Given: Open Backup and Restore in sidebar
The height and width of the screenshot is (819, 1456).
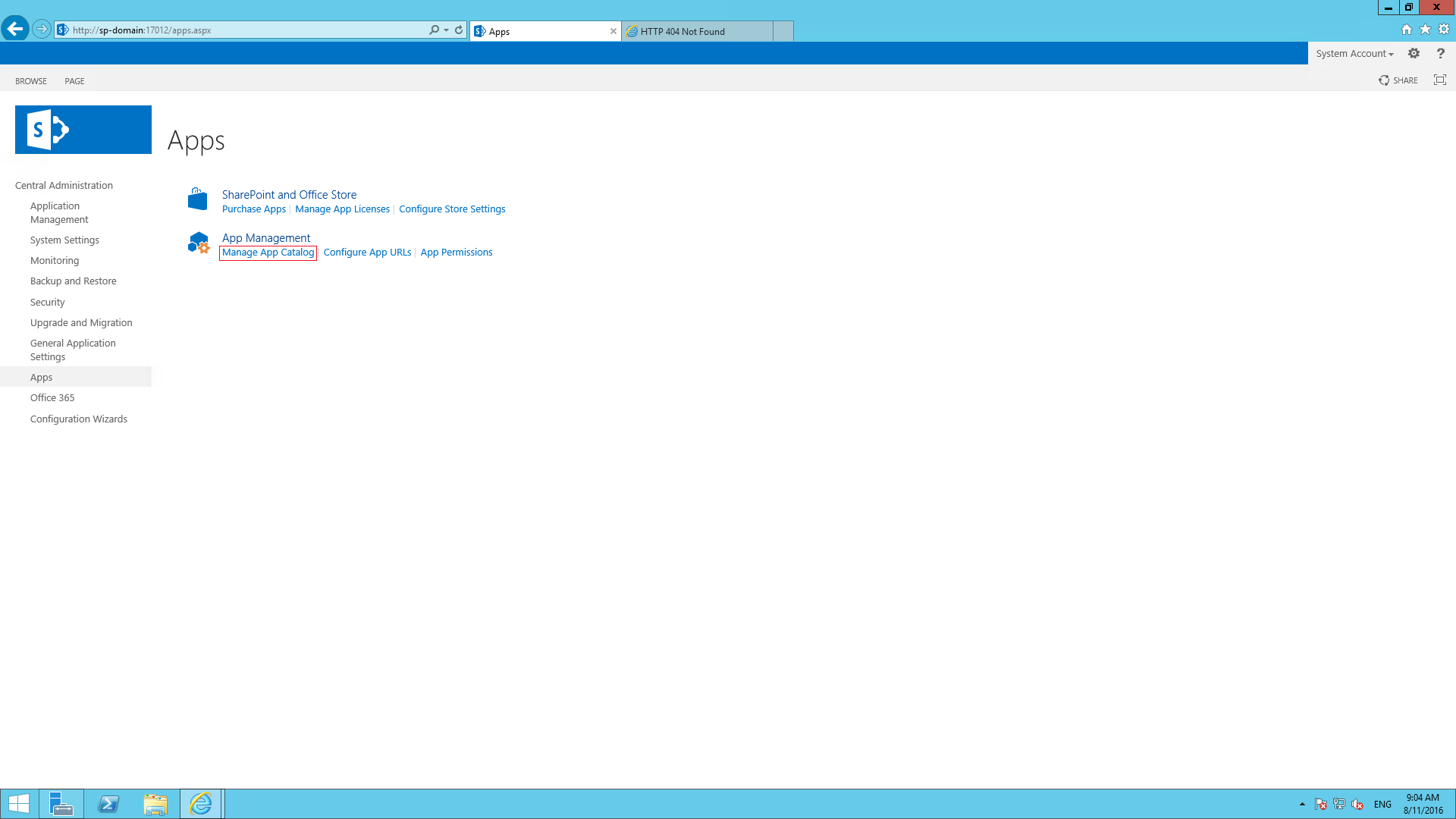Looking at the screenshot, I should (x=74, y=281).
